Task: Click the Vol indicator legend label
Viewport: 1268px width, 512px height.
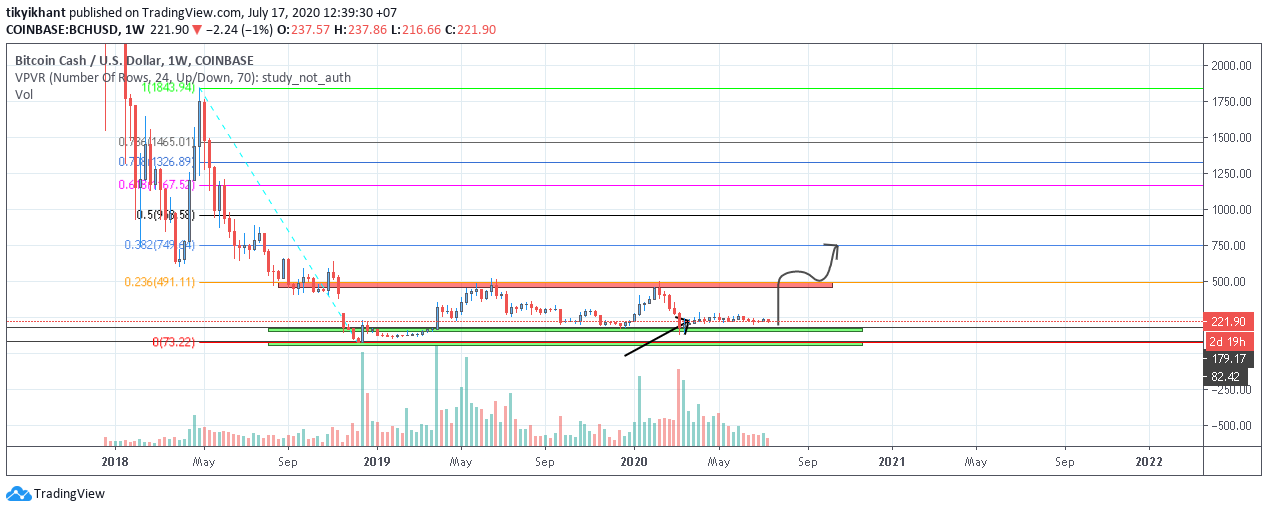Action: pos(24,95)
